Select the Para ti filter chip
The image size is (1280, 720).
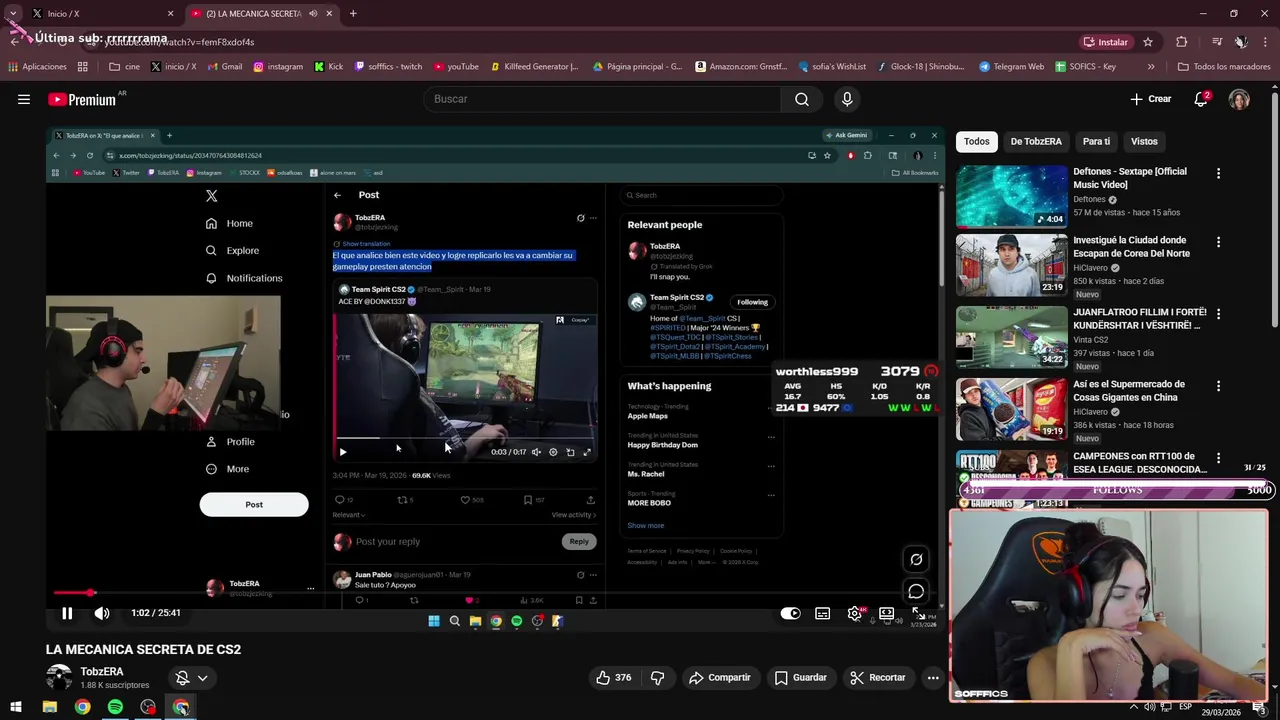click(1096, 141)
